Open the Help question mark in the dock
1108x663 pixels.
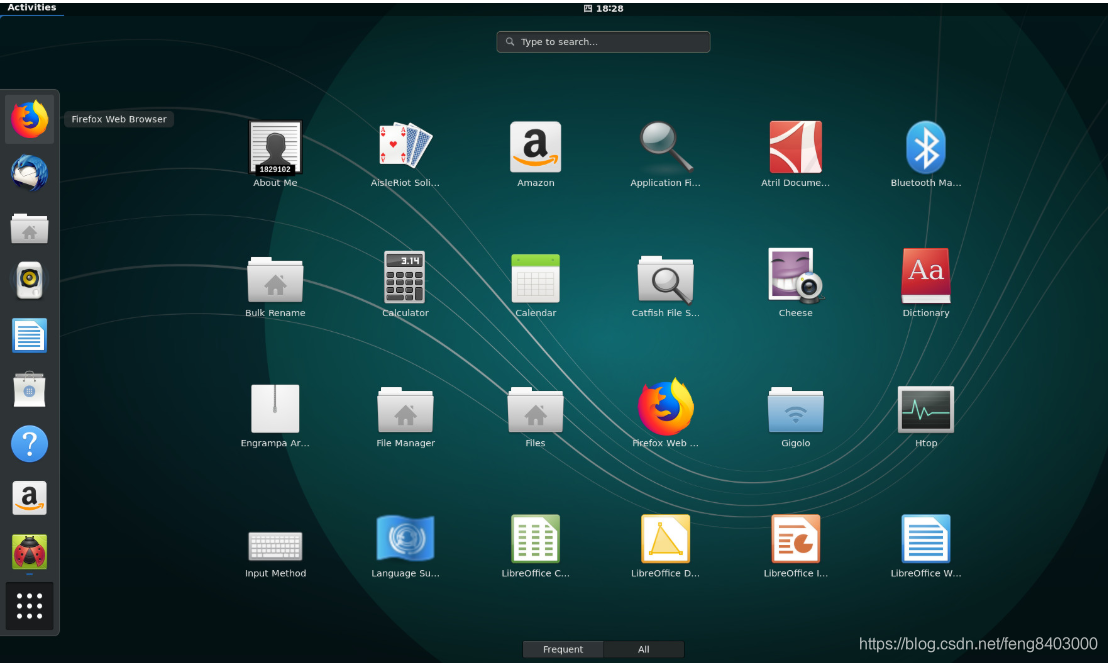tap(30, 444)
